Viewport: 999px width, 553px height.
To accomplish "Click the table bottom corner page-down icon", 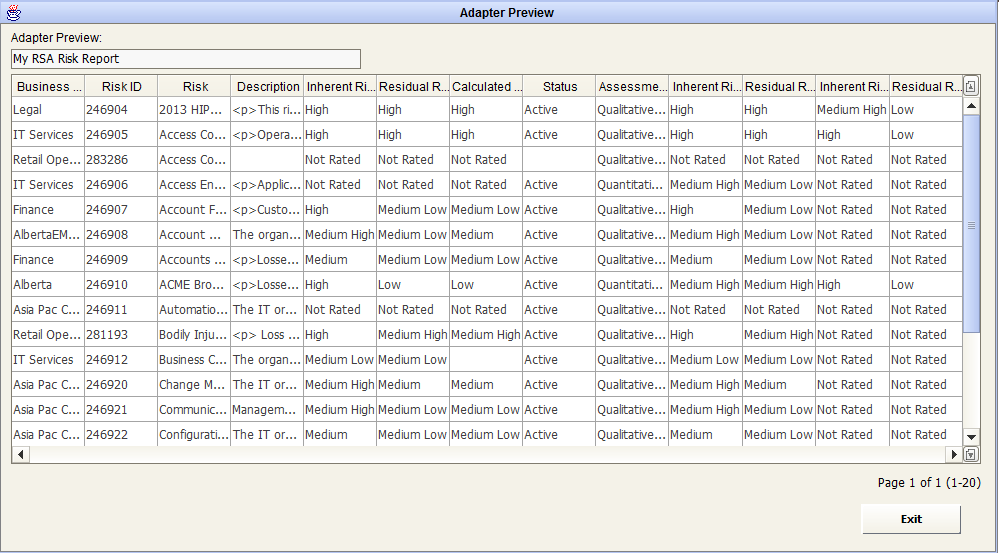I will pyautogui.click(x=970, y=454).
